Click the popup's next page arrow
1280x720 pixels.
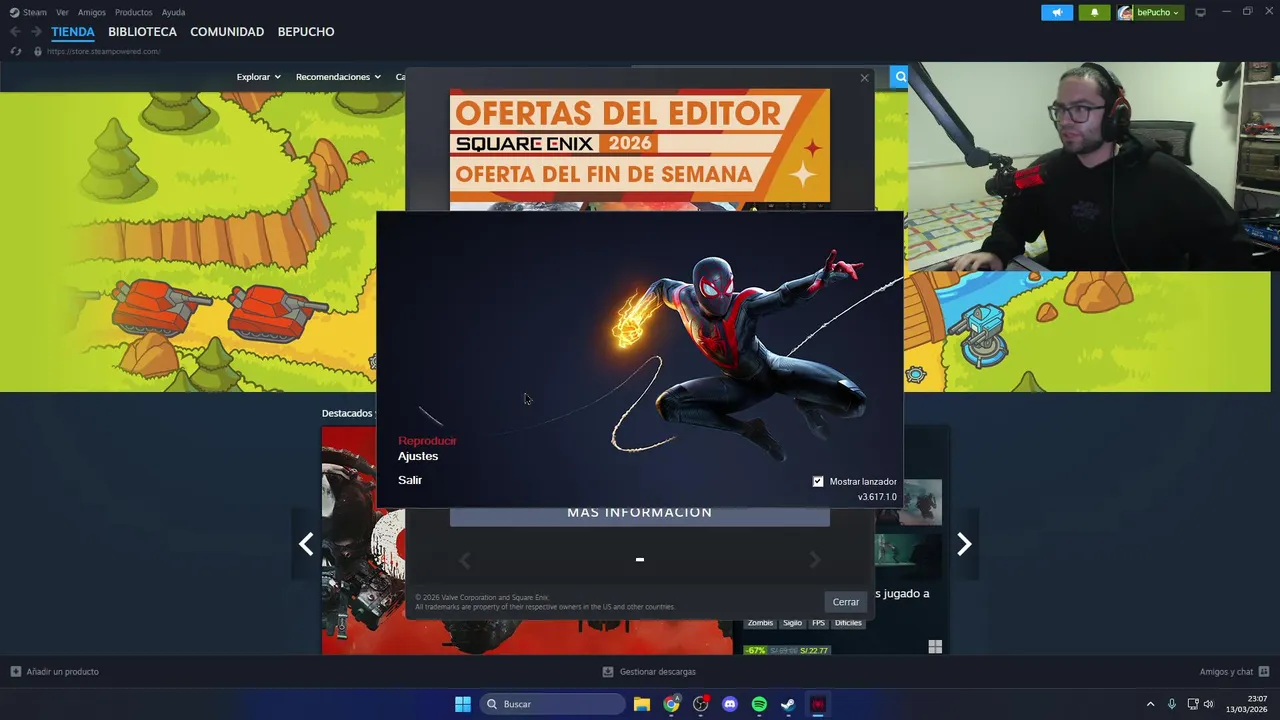pyautogui.click(x=814, y=560)
